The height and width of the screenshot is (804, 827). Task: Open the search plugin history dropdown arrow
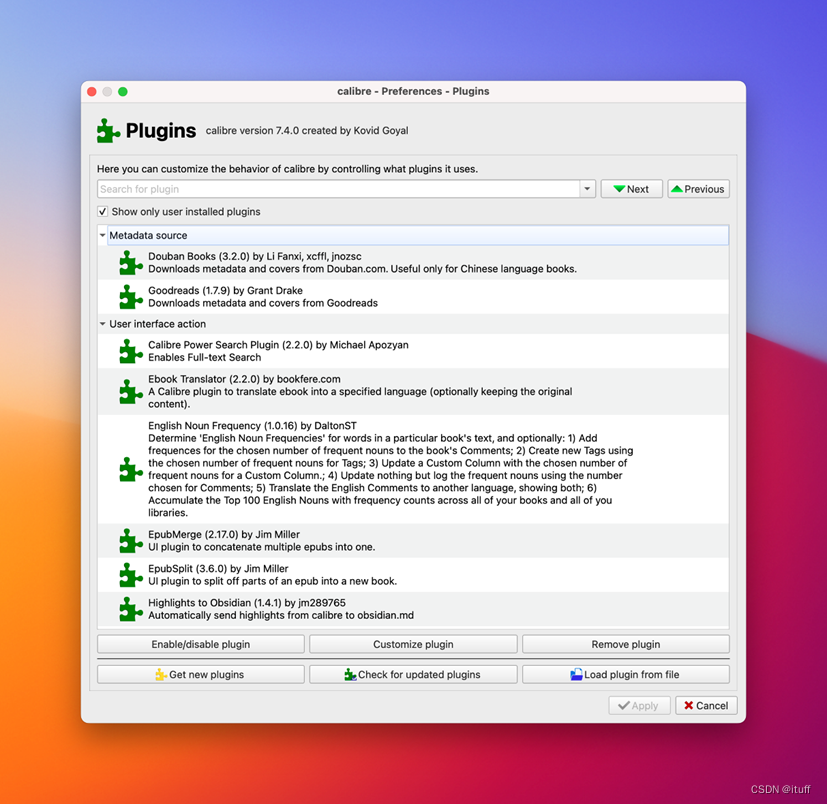pos(587,189)
